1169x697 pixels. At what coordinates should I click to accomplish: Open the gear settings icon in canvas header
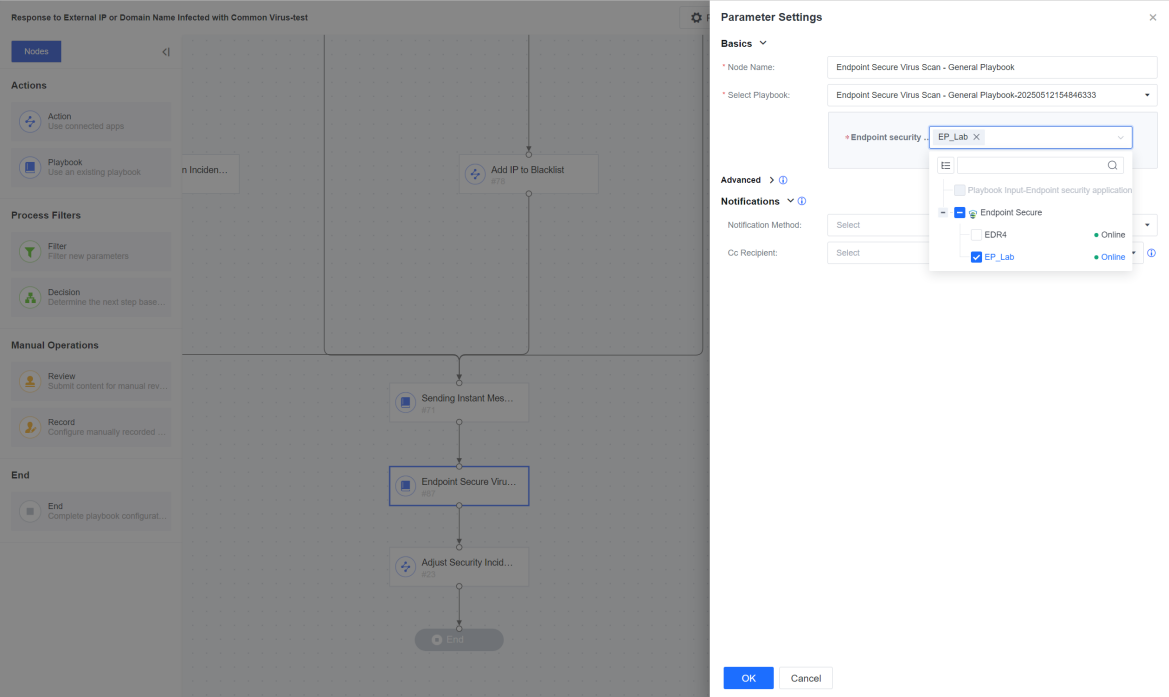696,18
